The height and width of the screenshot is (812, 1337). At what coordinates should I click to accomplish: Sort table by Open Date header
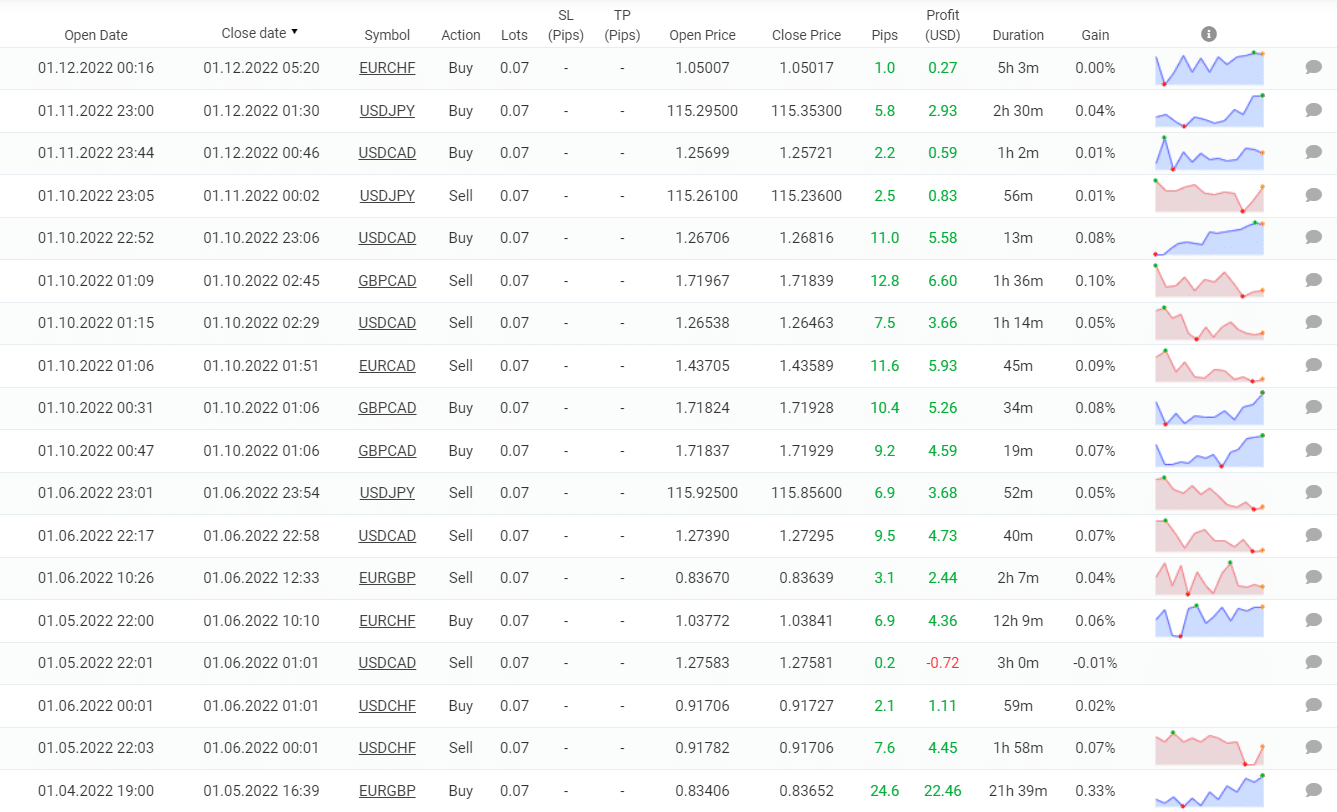[96, 35]
